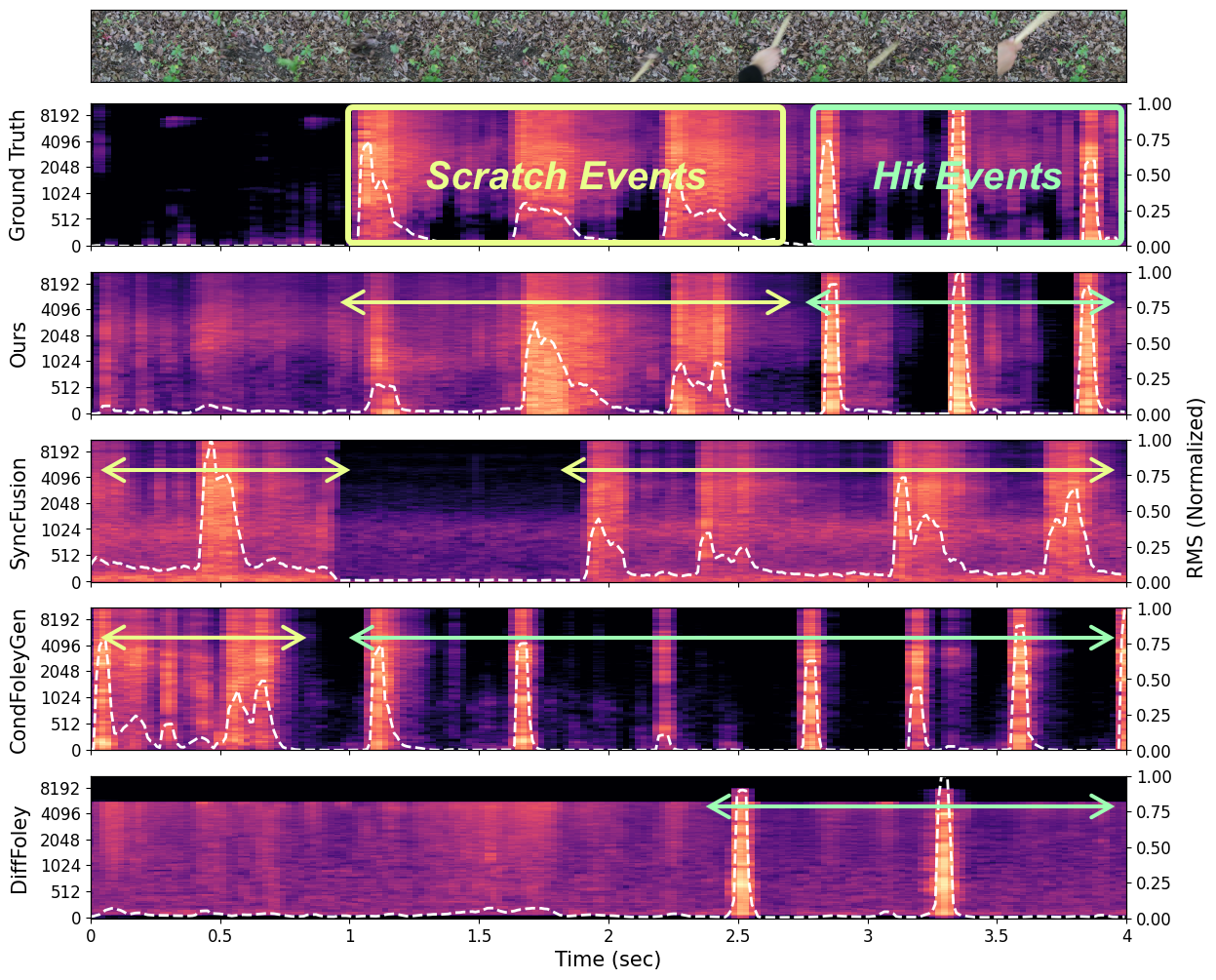Click the "RMS (Normalized)" right axis title

[1196, 489]
